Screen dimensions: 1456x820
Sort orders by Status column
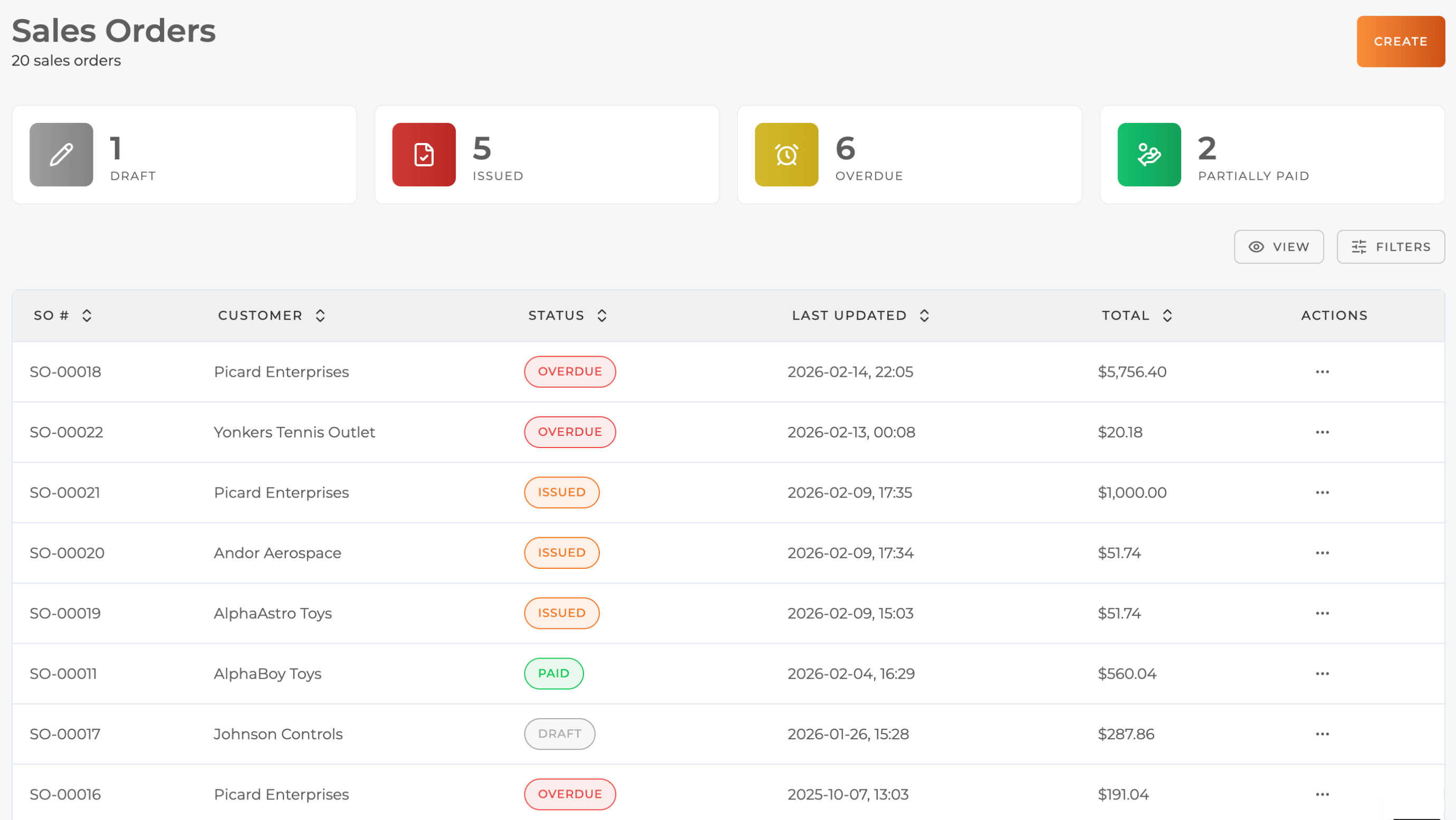pyautogui.click(x=601, y=316)
